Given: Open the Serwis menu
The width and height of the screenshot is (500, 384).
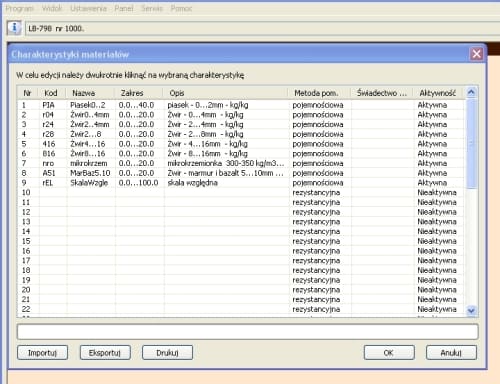Looking at the screenshot, I should (152, 8).
